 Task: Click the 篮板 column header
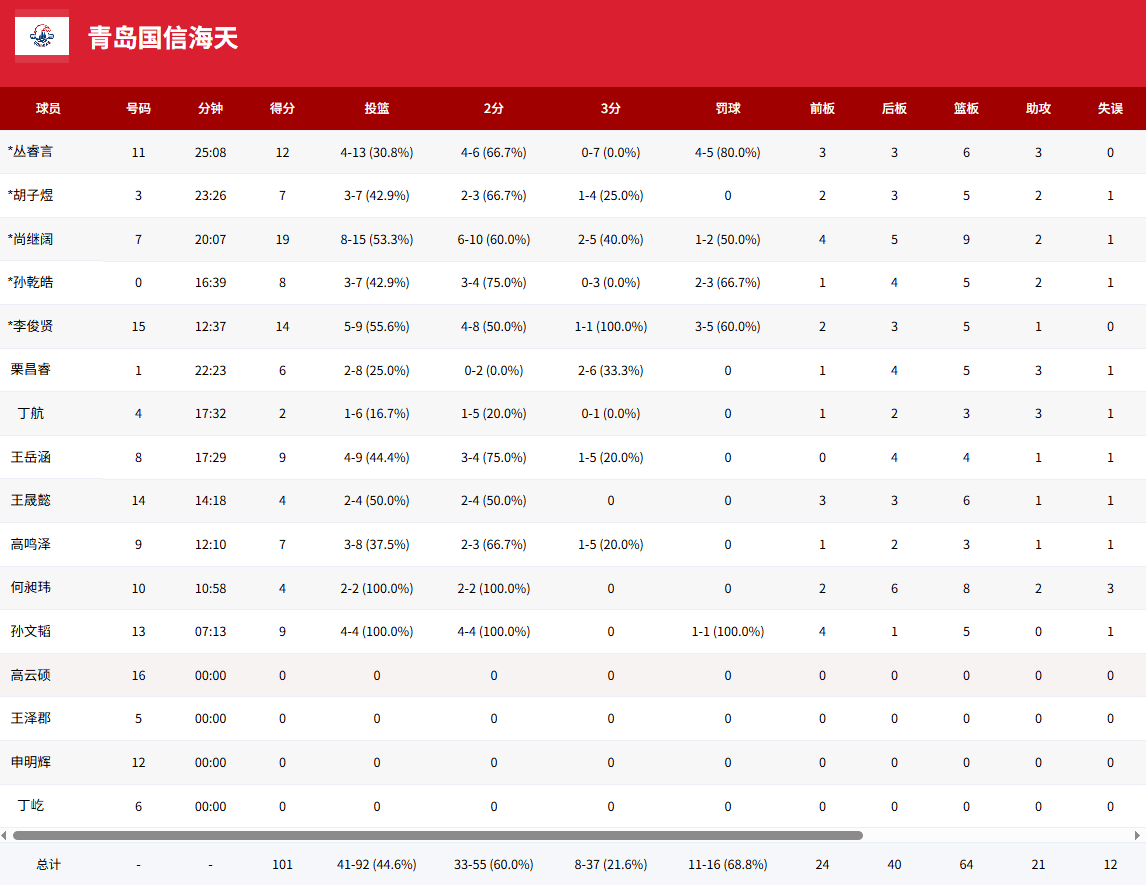click(x=966, y=108)
